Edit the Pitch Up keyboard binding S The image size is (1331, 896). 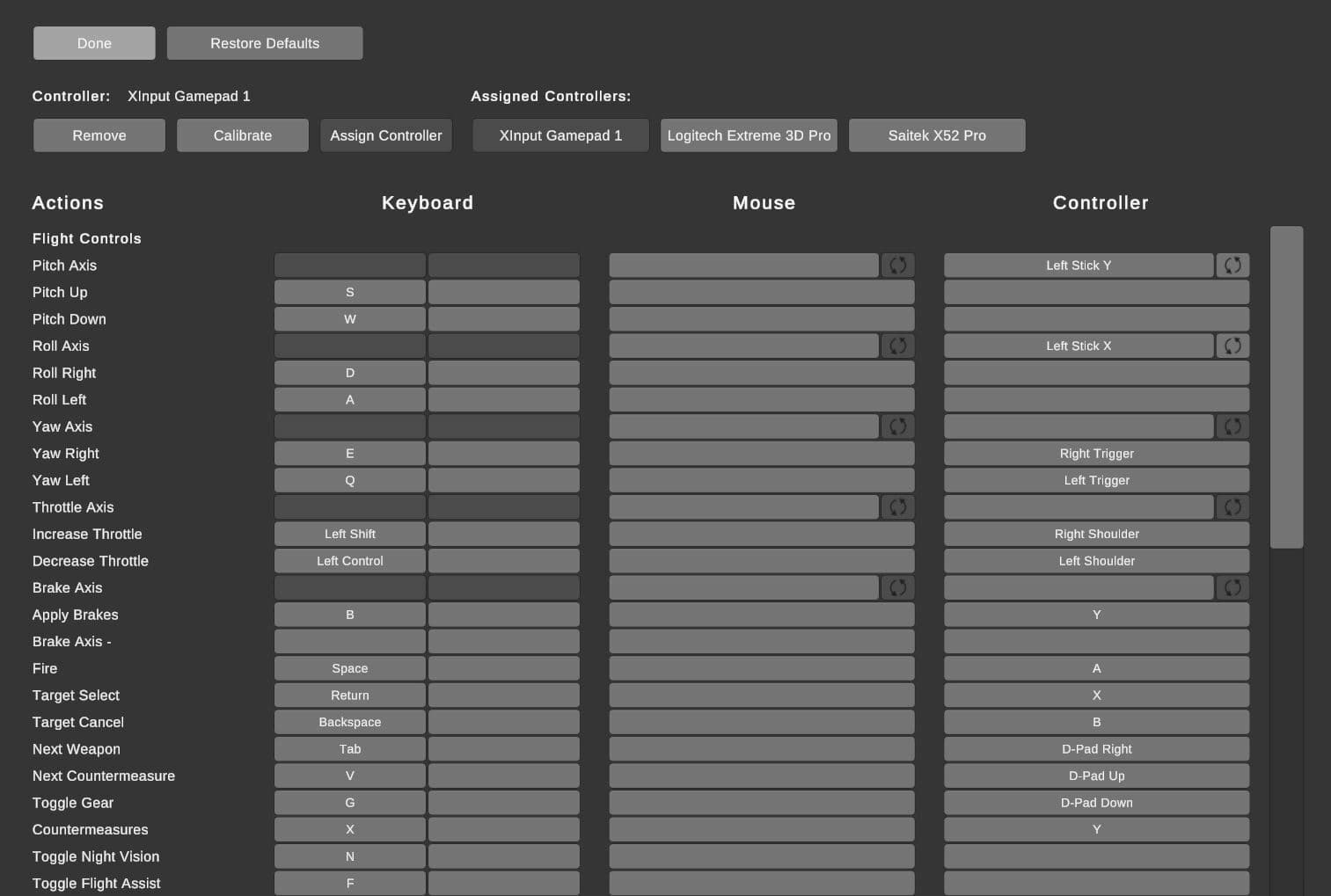(350, 292)
